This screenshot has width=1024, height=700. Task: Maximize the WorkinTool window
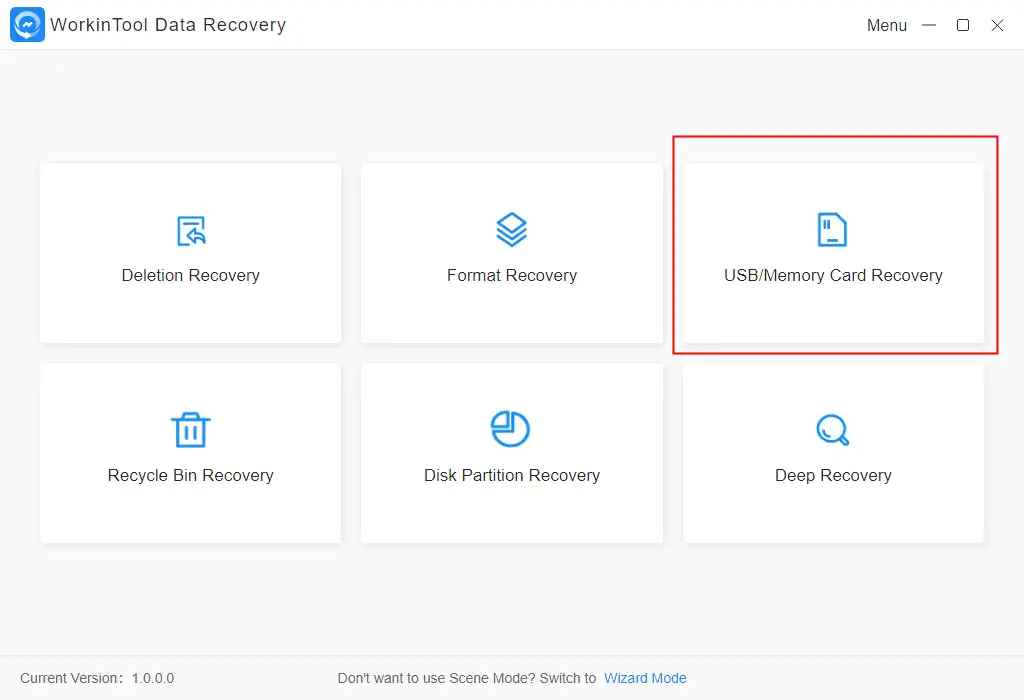(x=963, y=25)
